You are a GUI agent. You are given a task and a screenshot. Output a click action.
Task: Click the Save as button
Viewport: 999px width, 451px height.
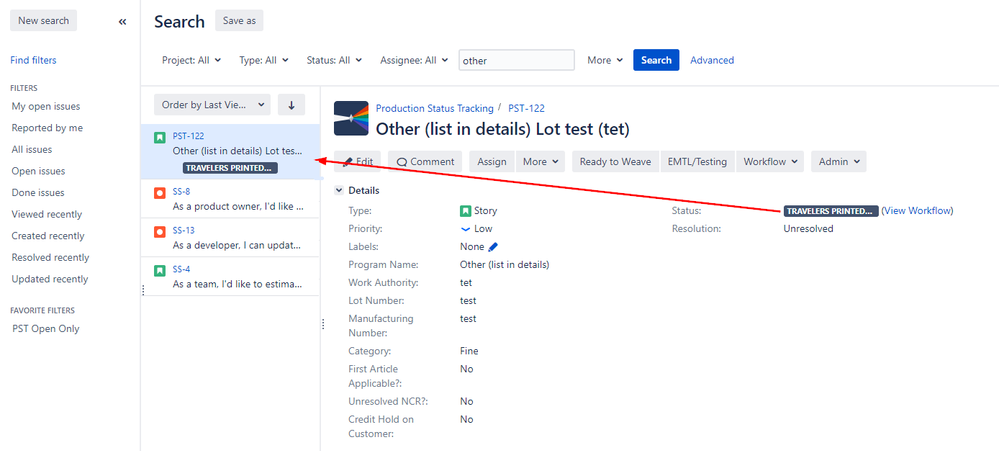[x=239, y=20]
